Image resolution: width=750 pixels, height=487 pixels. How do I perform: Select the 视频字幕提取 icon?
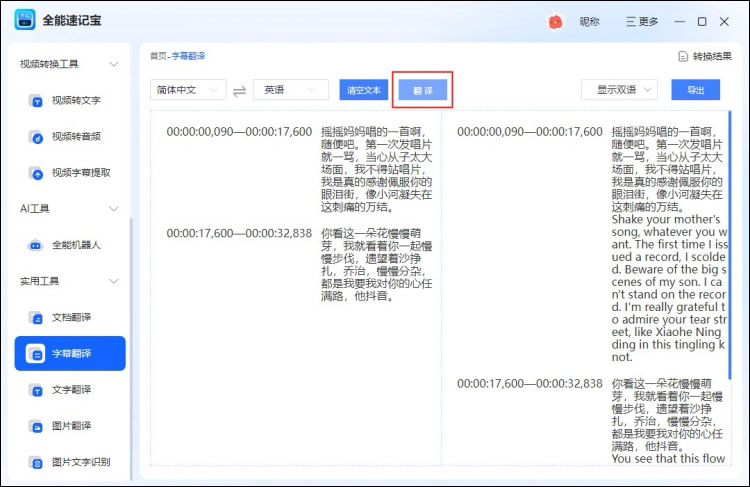(36, 172)
